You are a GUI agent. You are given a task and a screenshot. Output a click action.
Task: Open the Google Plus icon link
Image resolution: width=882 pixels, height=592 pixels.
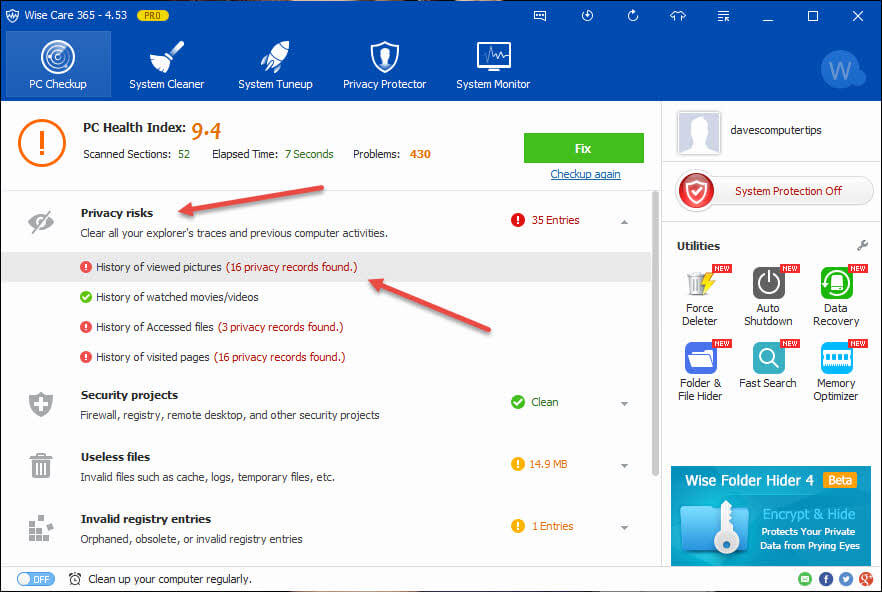866,578
